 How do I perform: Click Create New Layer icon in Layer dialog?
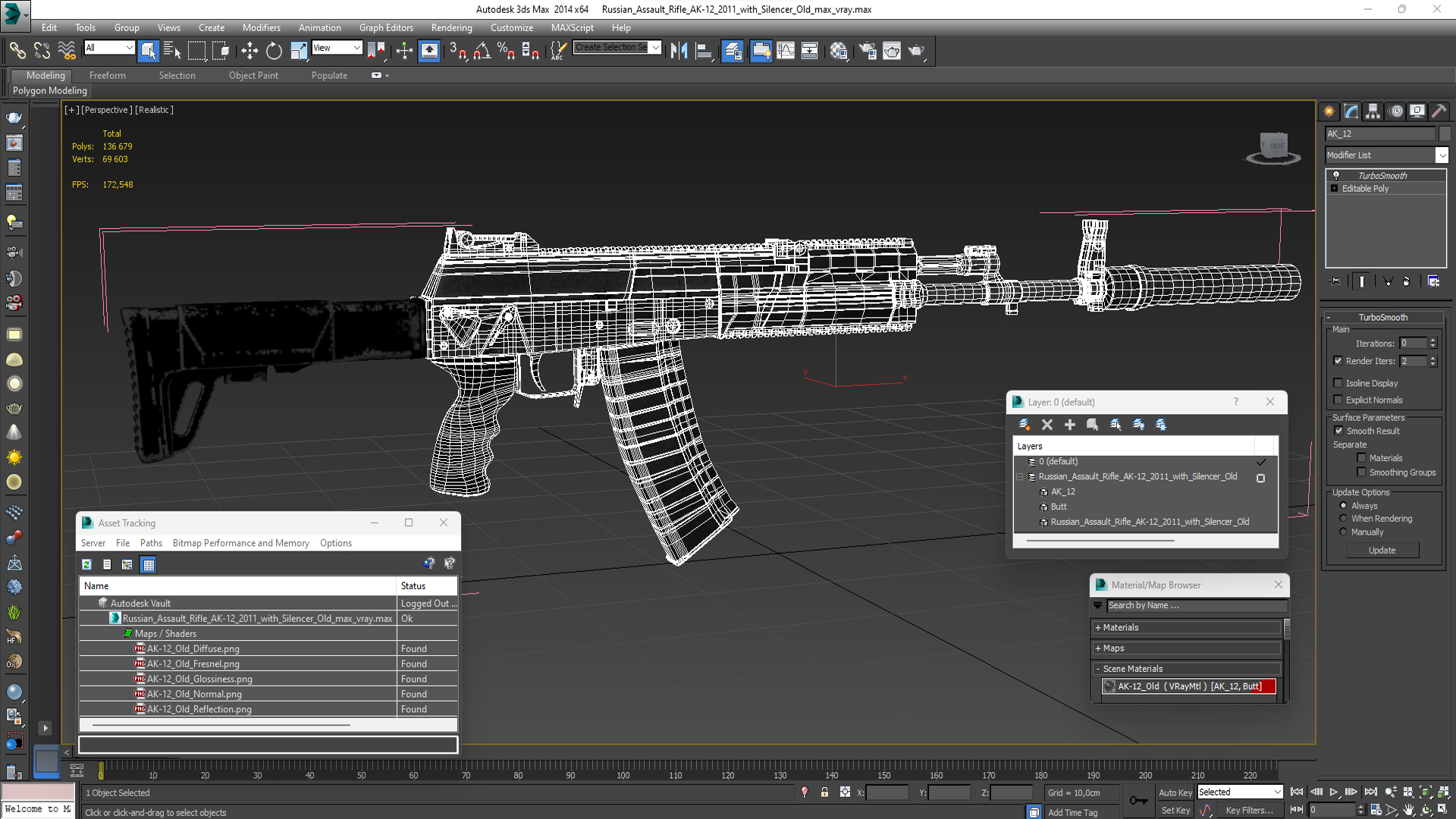(x=1025, y=425)
